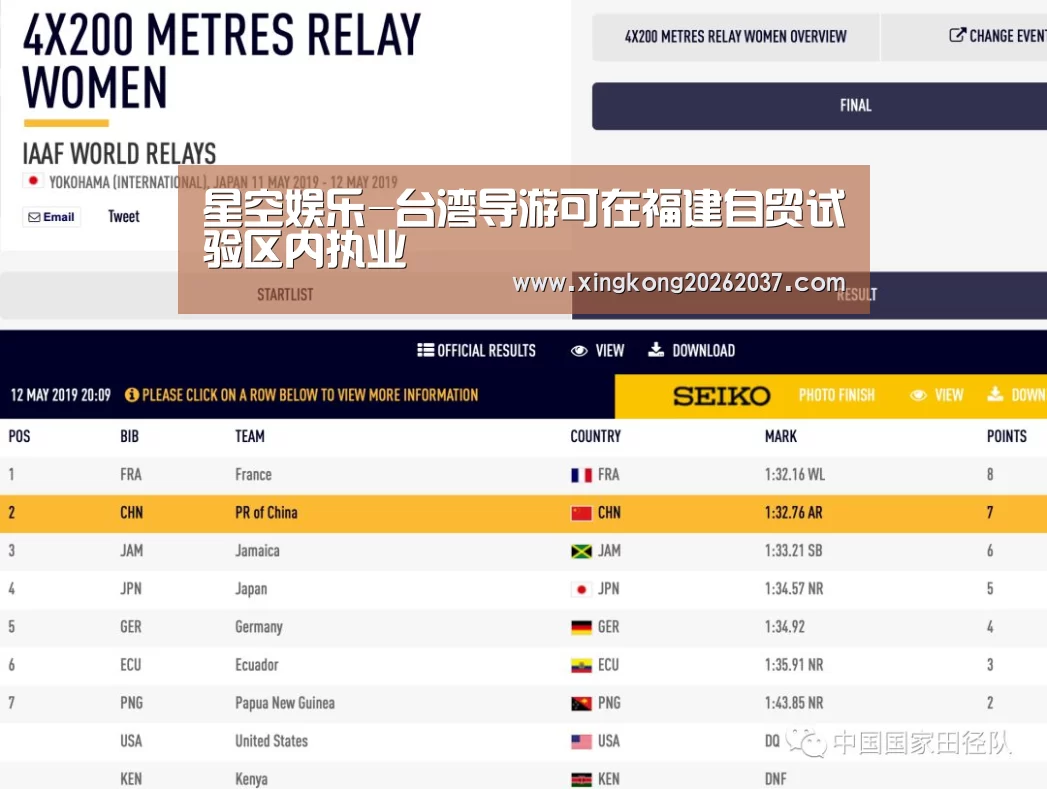
Task: Click the Email share button
Action: tap(51, 217)
